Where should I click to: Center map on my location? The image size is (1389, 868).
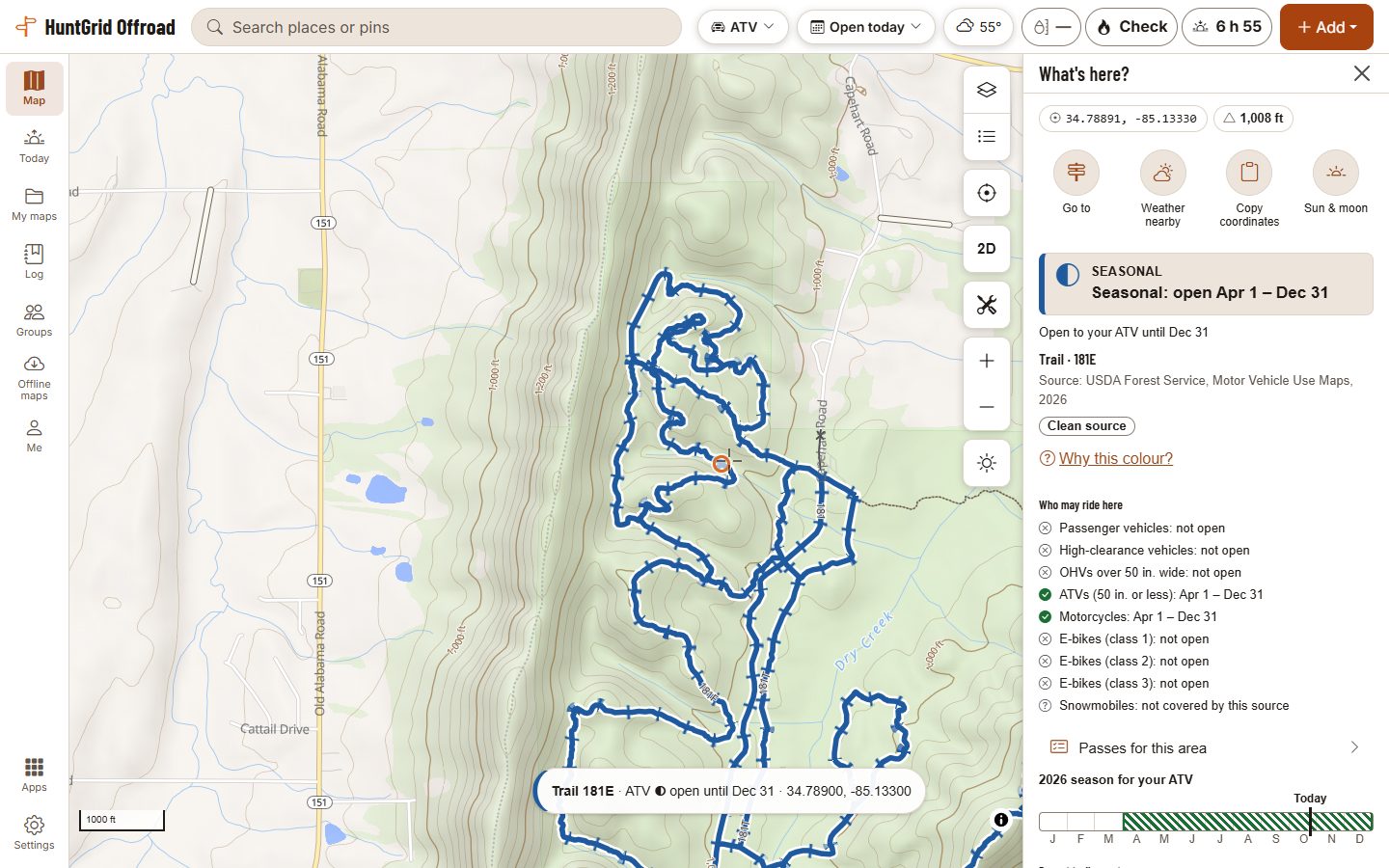coord(987,193)
